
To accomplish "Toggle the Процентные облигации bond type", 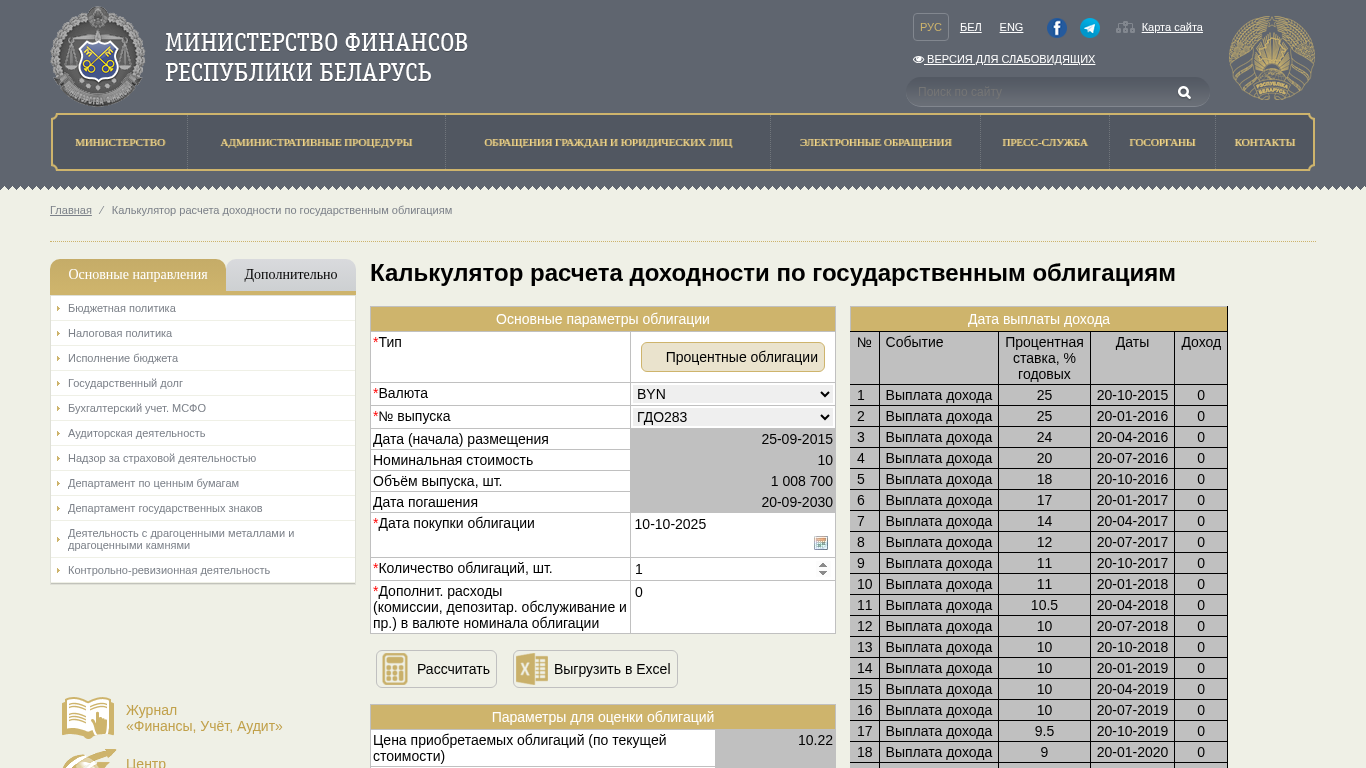I will (x=733, y=357).
